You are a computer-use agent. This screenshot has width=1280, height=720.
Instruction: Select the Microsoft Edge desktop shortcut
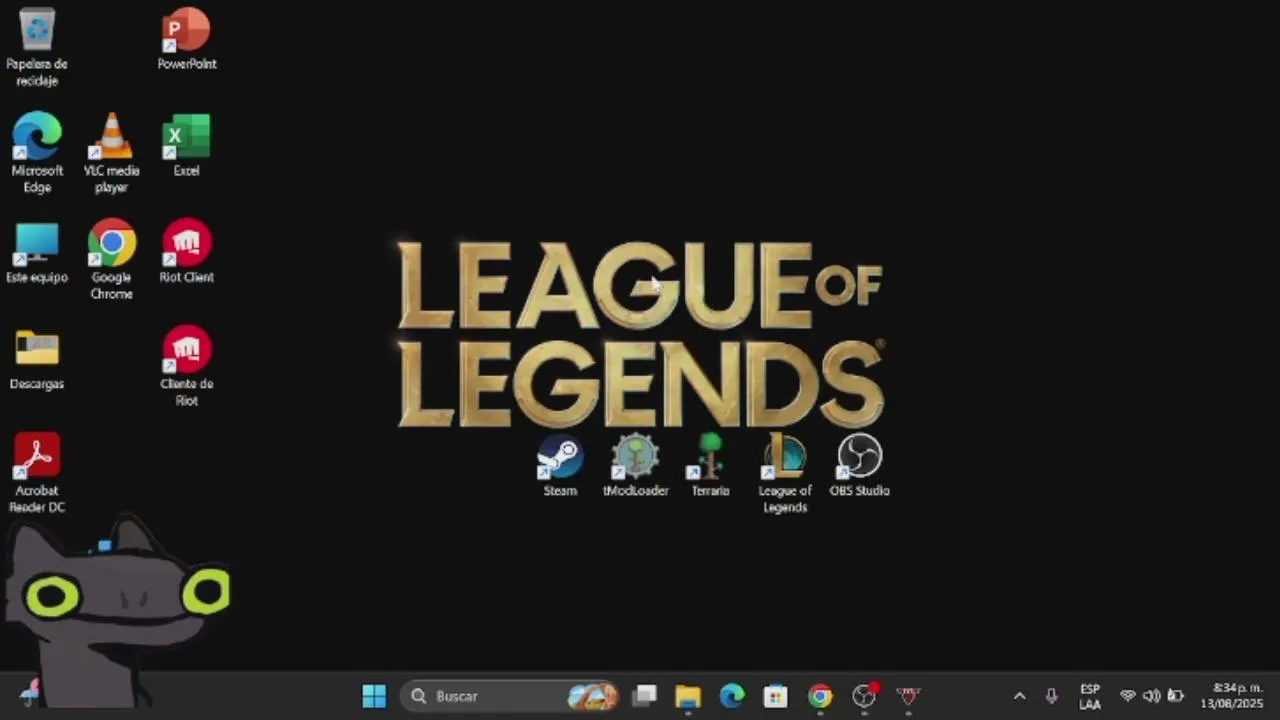[37, 153]
